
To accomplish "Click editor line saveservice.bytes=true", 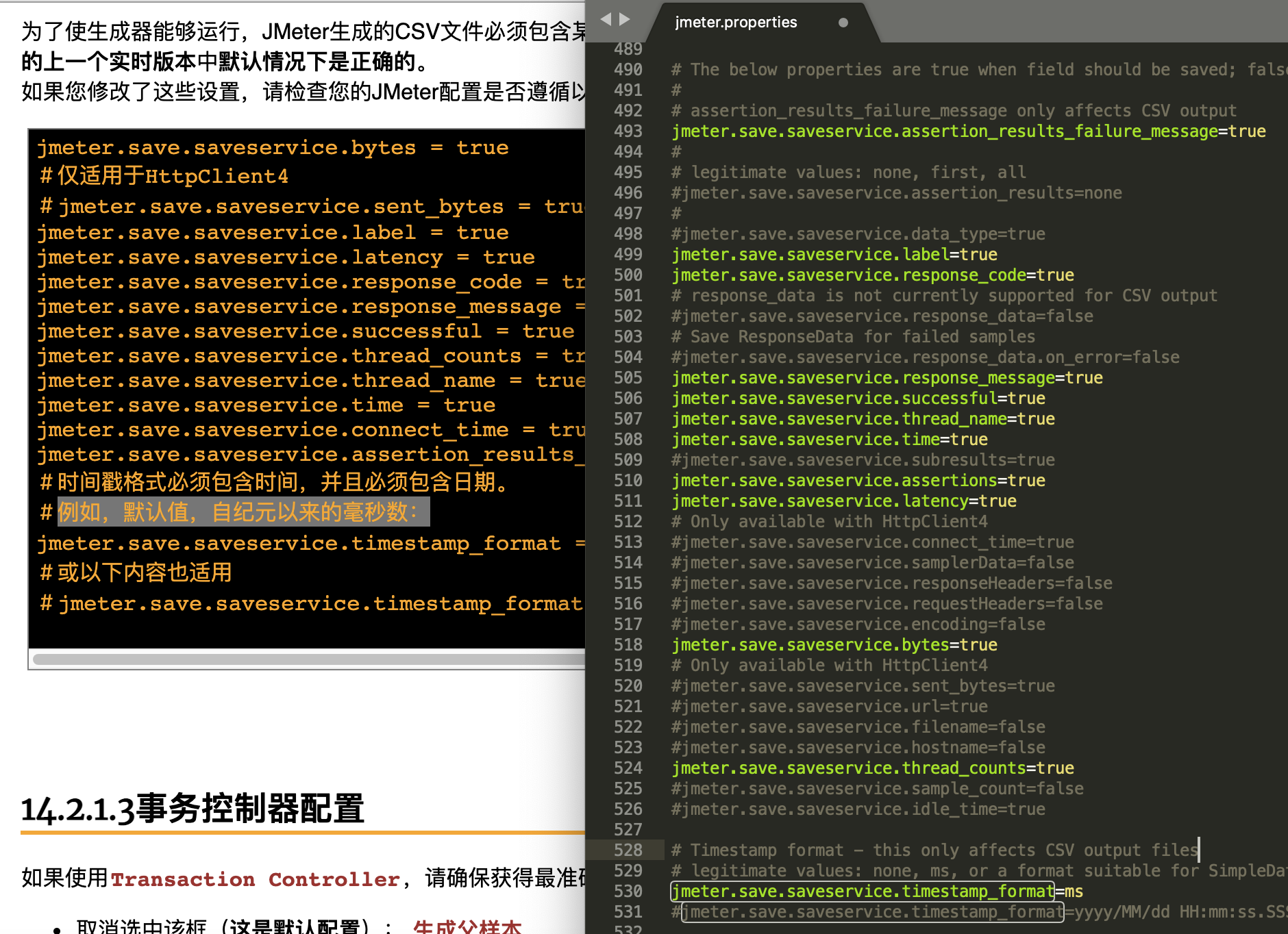I will click(x=834, y=644).
